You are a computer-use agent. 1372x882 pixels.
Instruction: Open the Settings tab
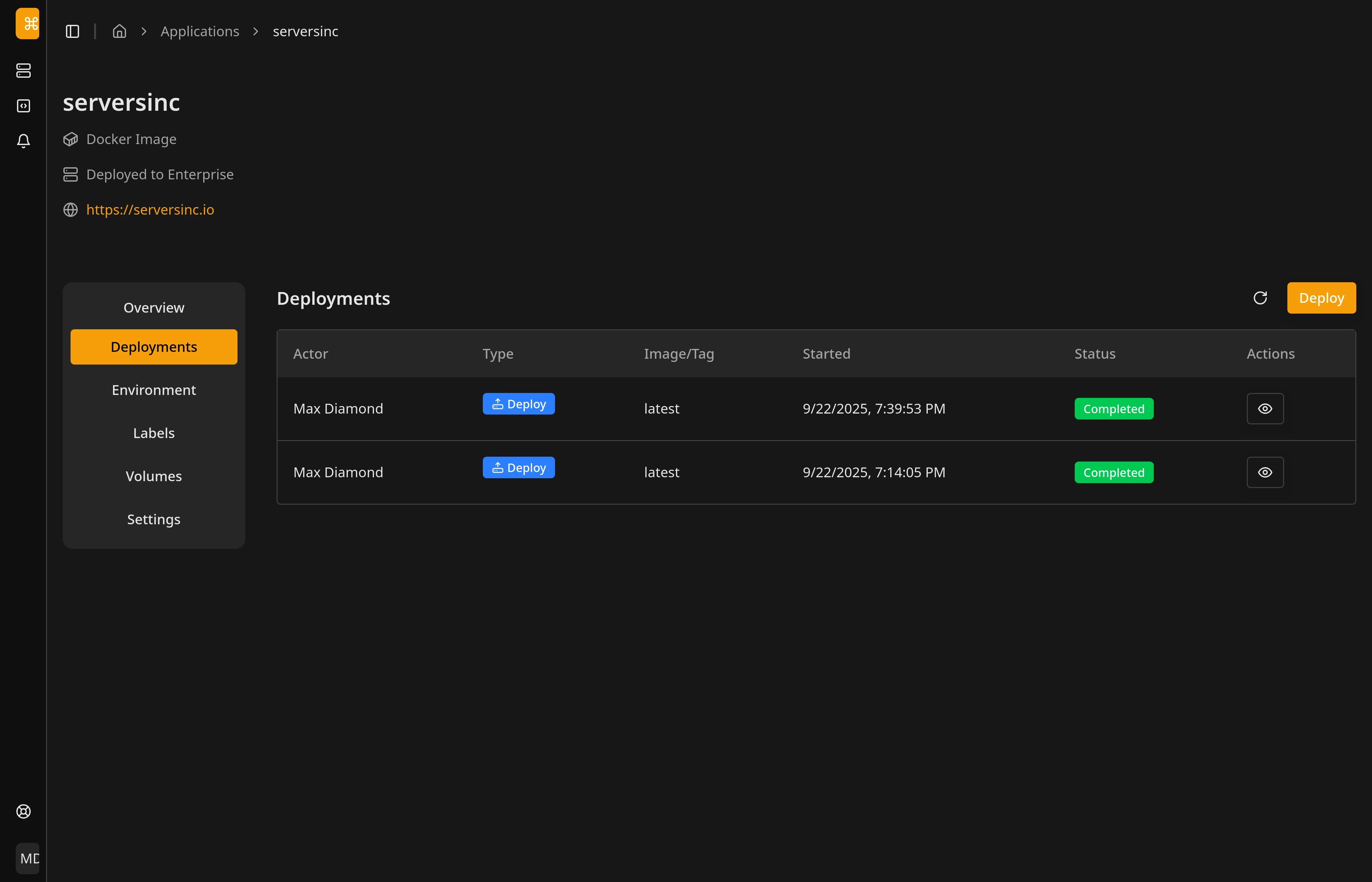tap(154, 519)
